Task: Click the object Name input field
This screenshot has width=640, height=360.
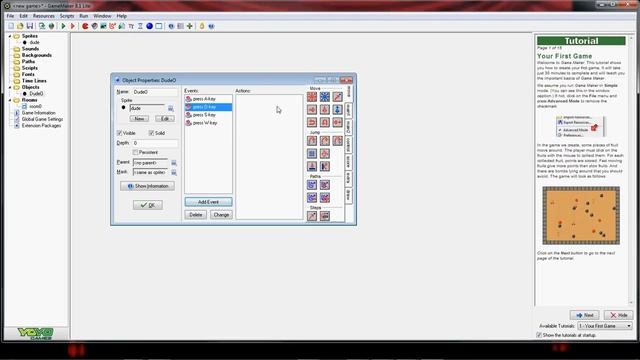Action: click(x=155, y=92)
